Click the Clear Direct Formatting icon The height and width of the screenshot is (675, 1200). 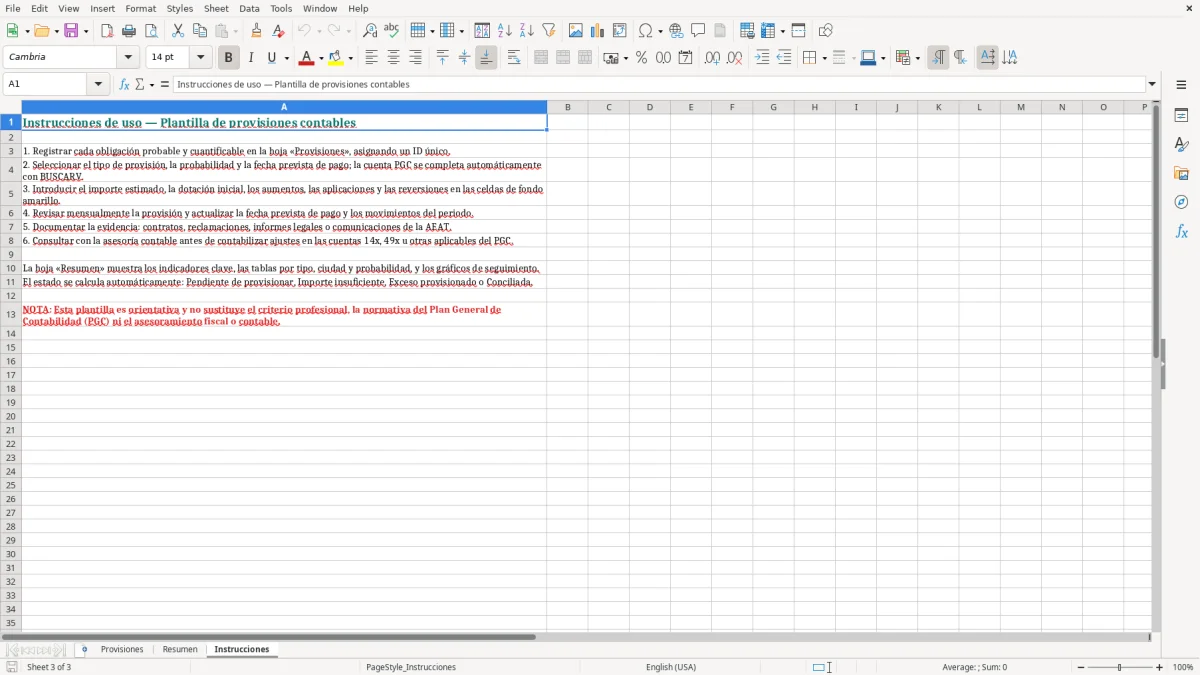278,31
